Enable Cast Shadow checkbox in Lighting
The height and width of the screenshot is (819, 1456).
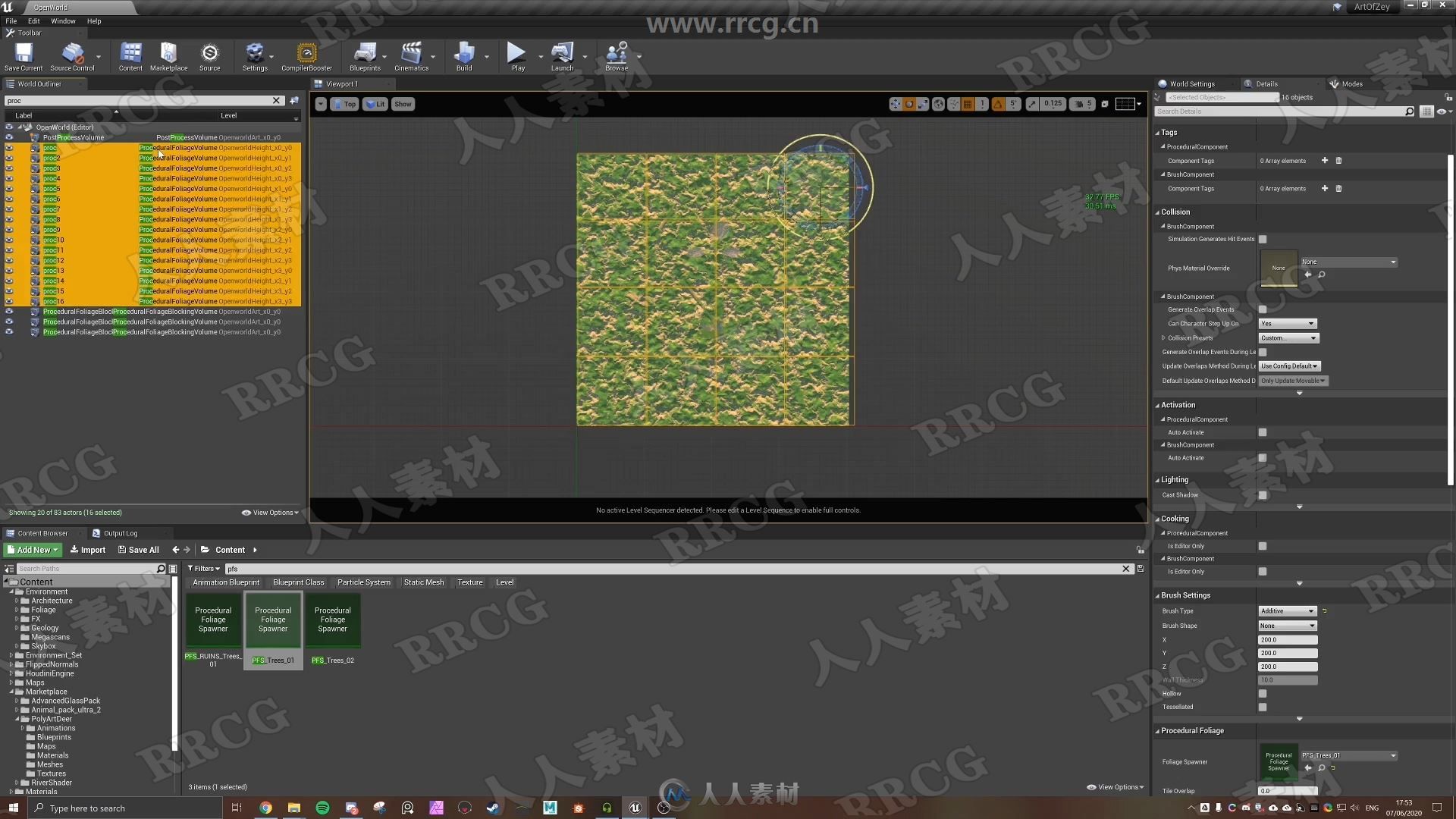(x=1262, y=494)
